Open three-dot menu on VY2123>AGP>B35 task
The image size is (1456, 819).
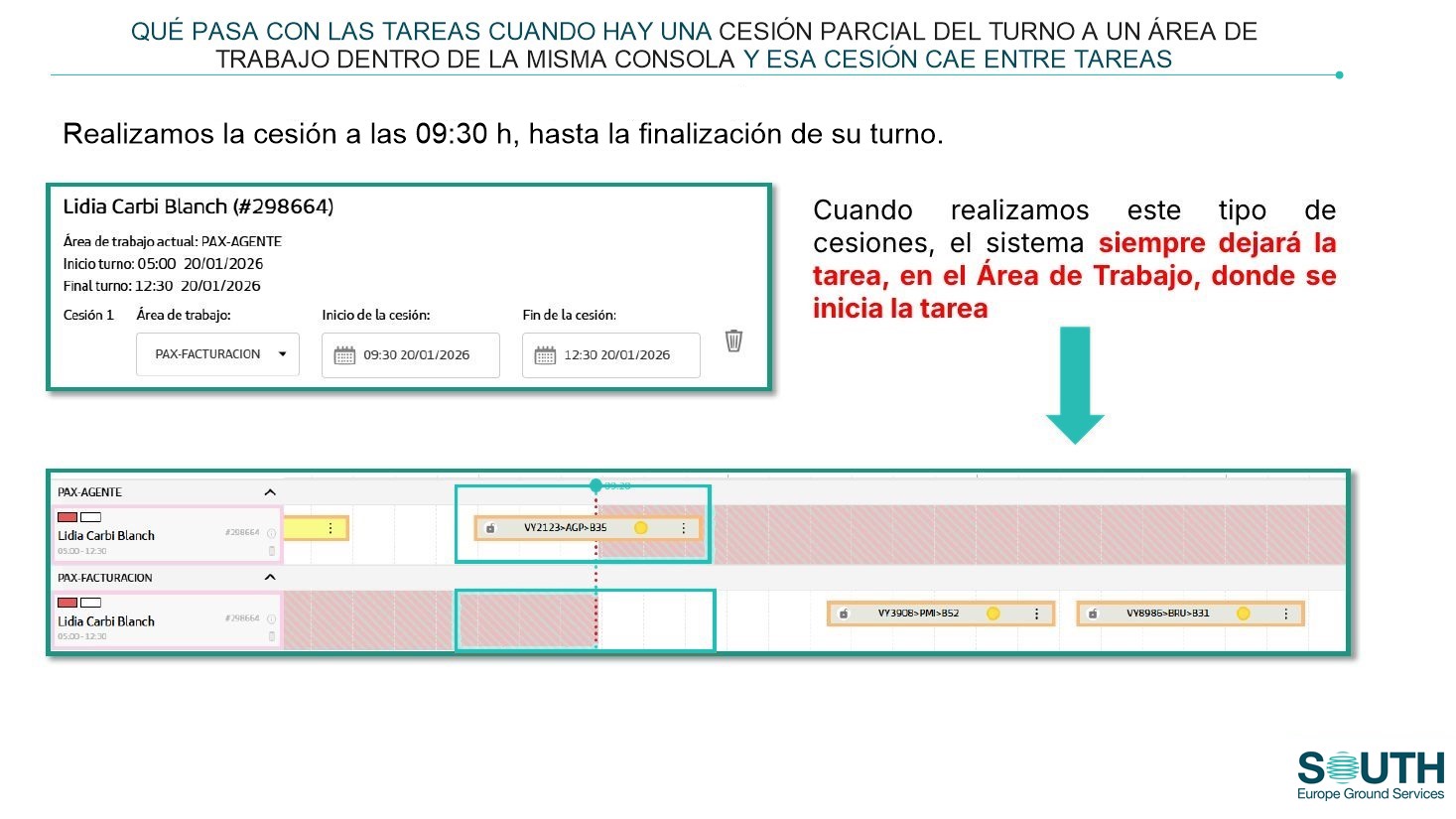coord(684,528)
